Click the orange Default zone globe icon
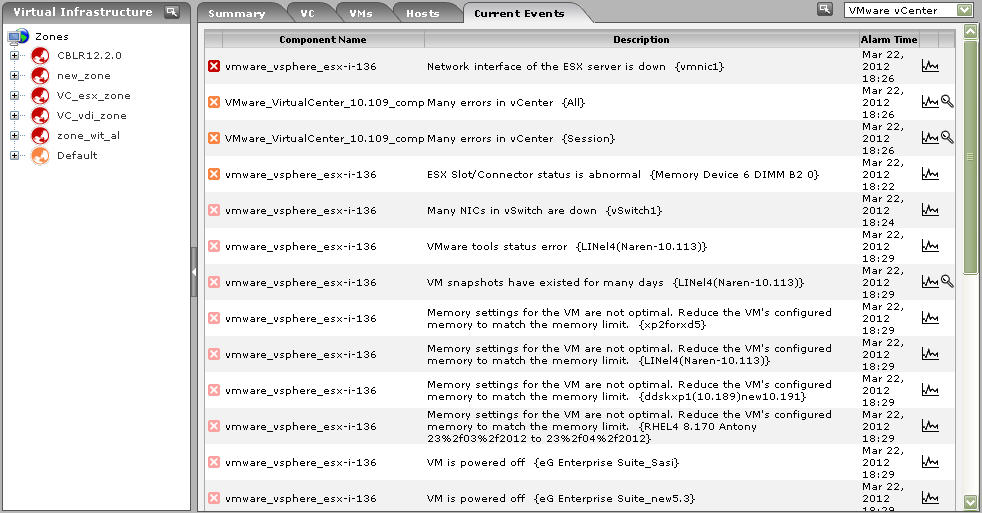The height and width of the screenshot is (513, 982). click(40, 156)
